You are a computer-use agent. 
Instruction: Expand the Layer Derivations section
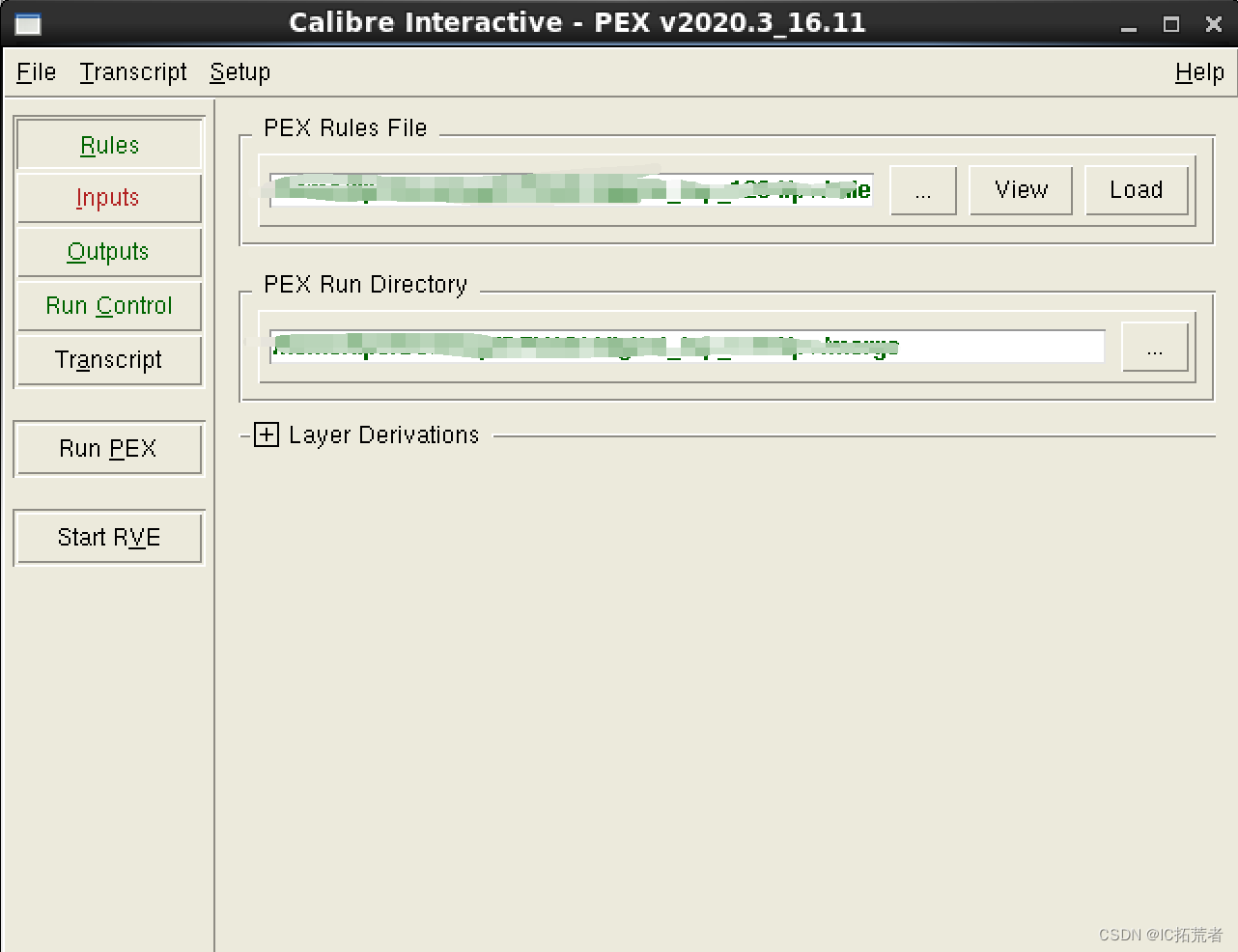tap(267, 435)
